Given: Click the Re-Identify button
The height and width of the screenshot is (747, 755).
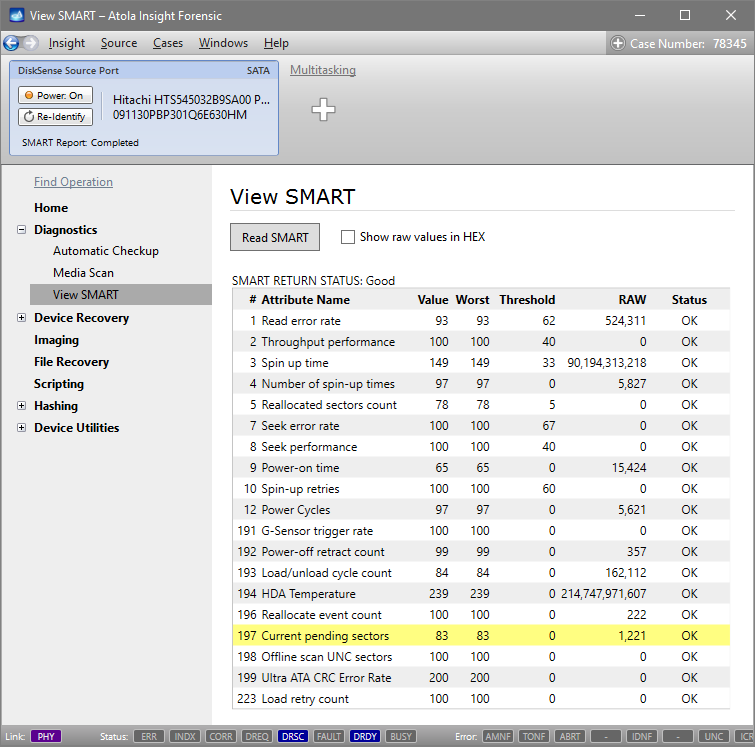Looking at the screenshot, I should 55,117.
